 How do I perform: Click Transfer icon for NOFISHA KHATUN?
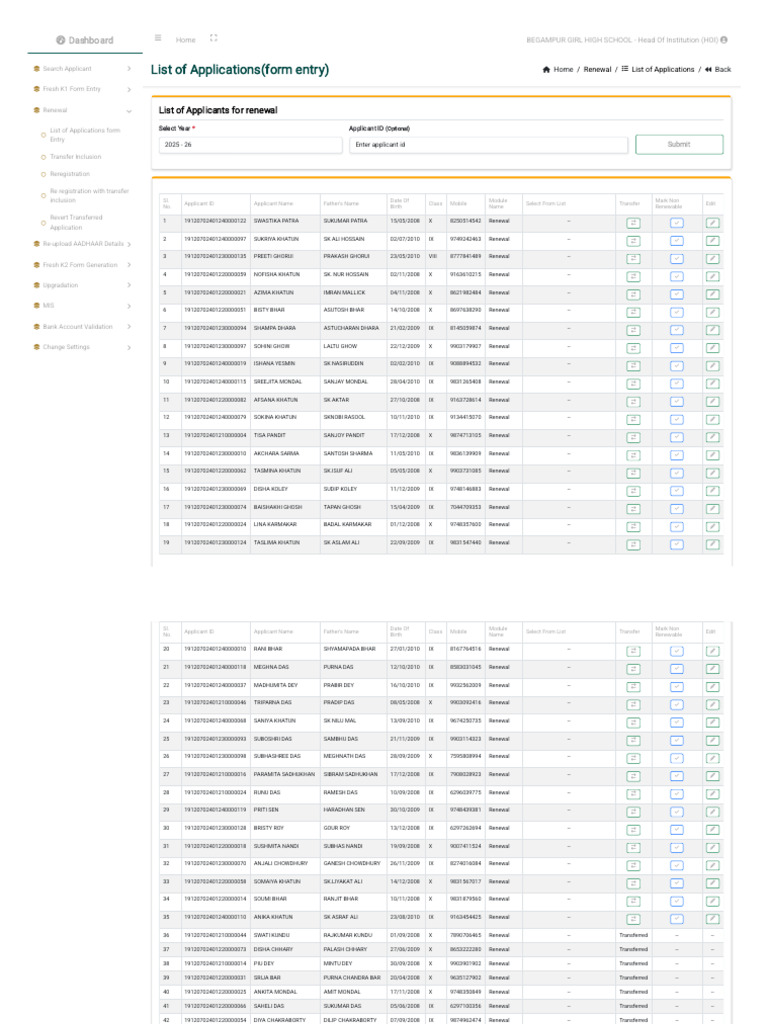(633, 276)
